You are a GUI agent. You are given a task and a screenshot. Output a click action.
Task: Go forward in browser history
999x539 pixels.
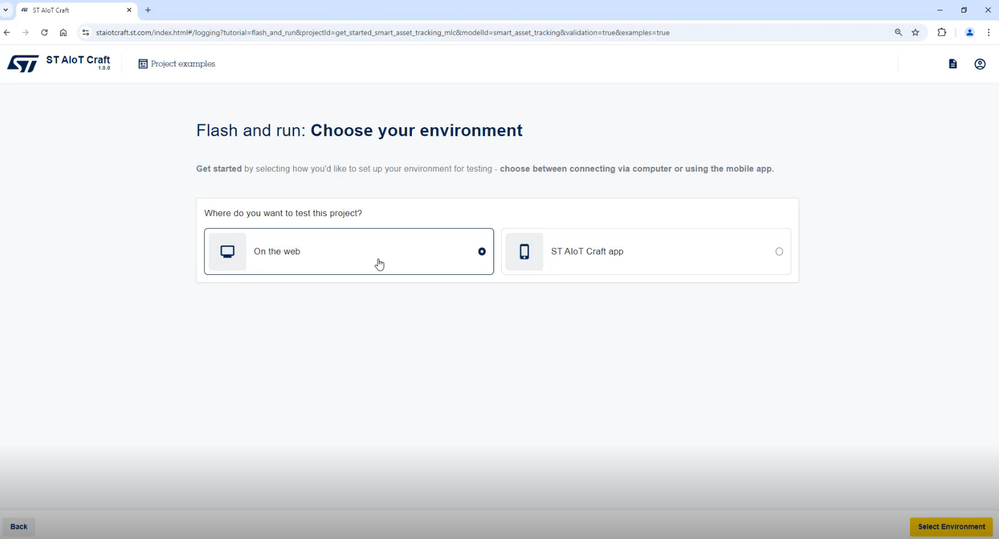click(x=25, y=32)
